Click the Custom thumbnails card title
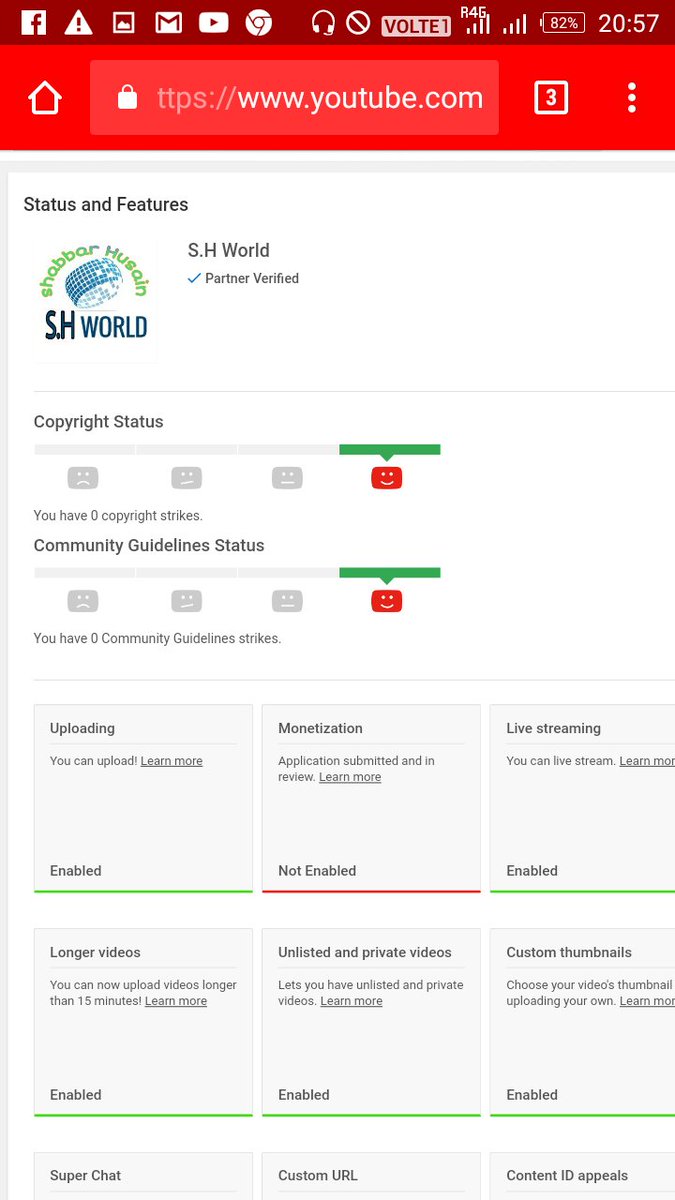The height and width of the screenshot is (1200, 675). click(x=569, y=952)
